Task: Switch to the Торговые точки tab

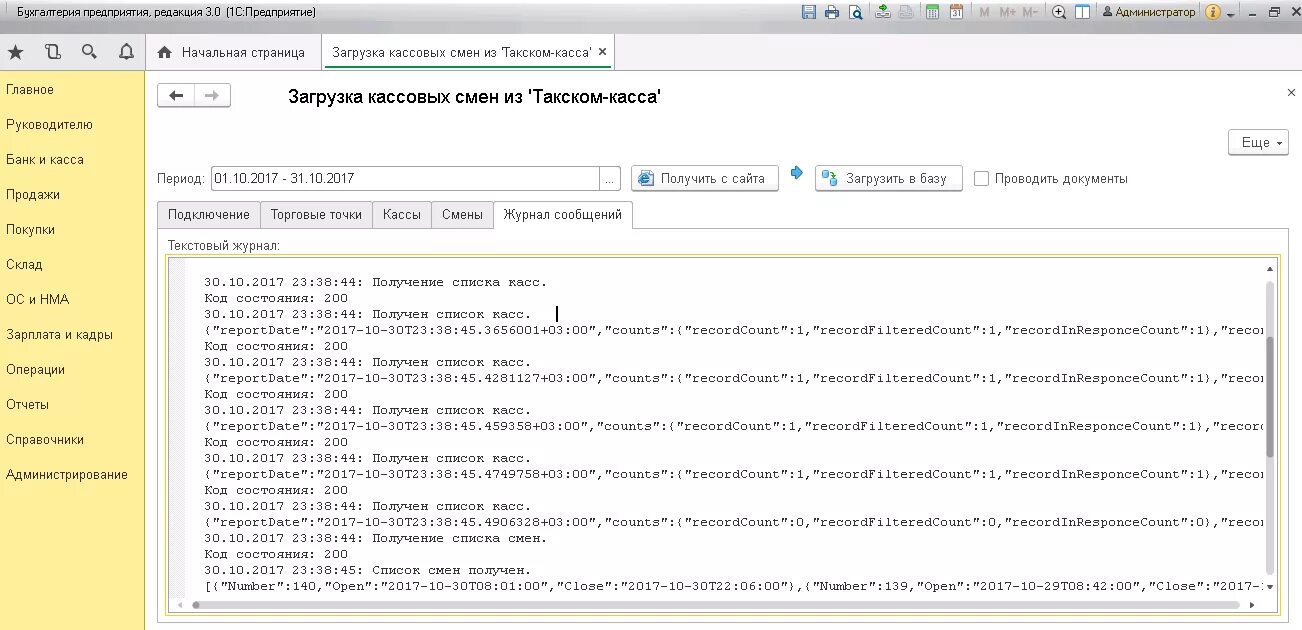Action: click(x=316, y=214)
